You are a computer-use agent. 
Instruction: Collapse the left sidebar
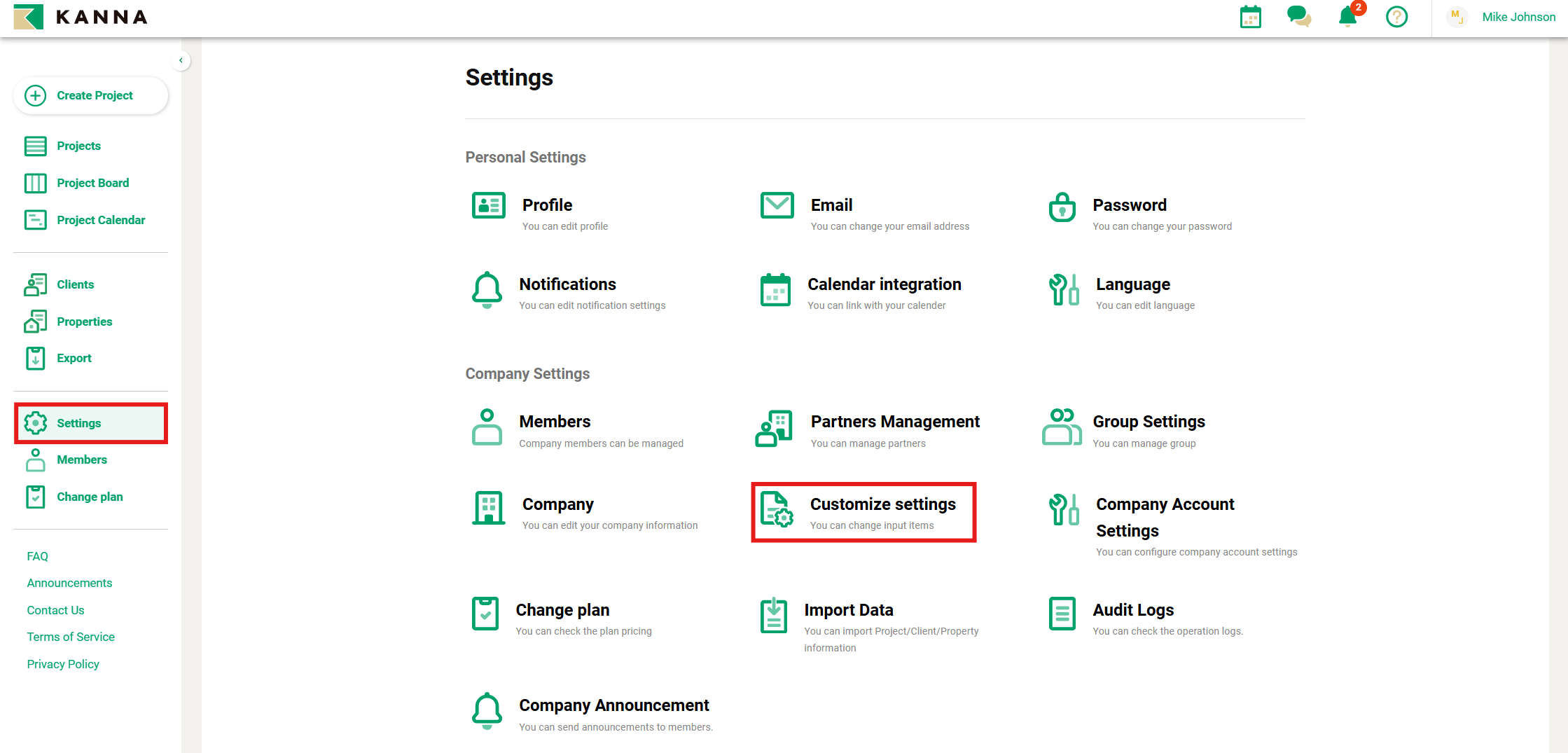tap(181, 60)
